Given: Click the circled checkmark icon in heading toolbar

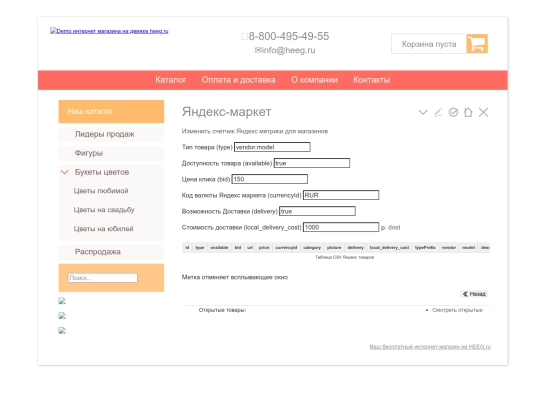Looking at the screenshot, I should pyautogui.click(x=453, y=112).
